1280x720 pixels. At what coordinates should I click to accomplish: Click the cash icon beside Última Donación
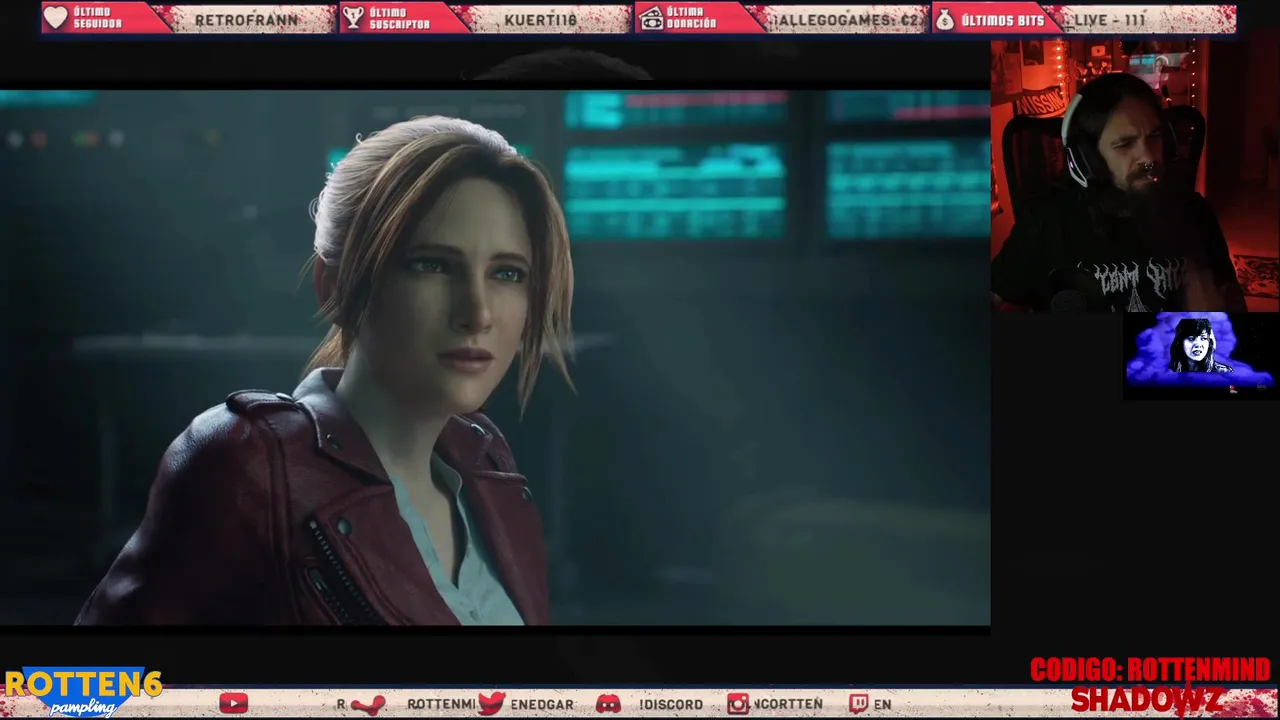click(x=652, y=18)
